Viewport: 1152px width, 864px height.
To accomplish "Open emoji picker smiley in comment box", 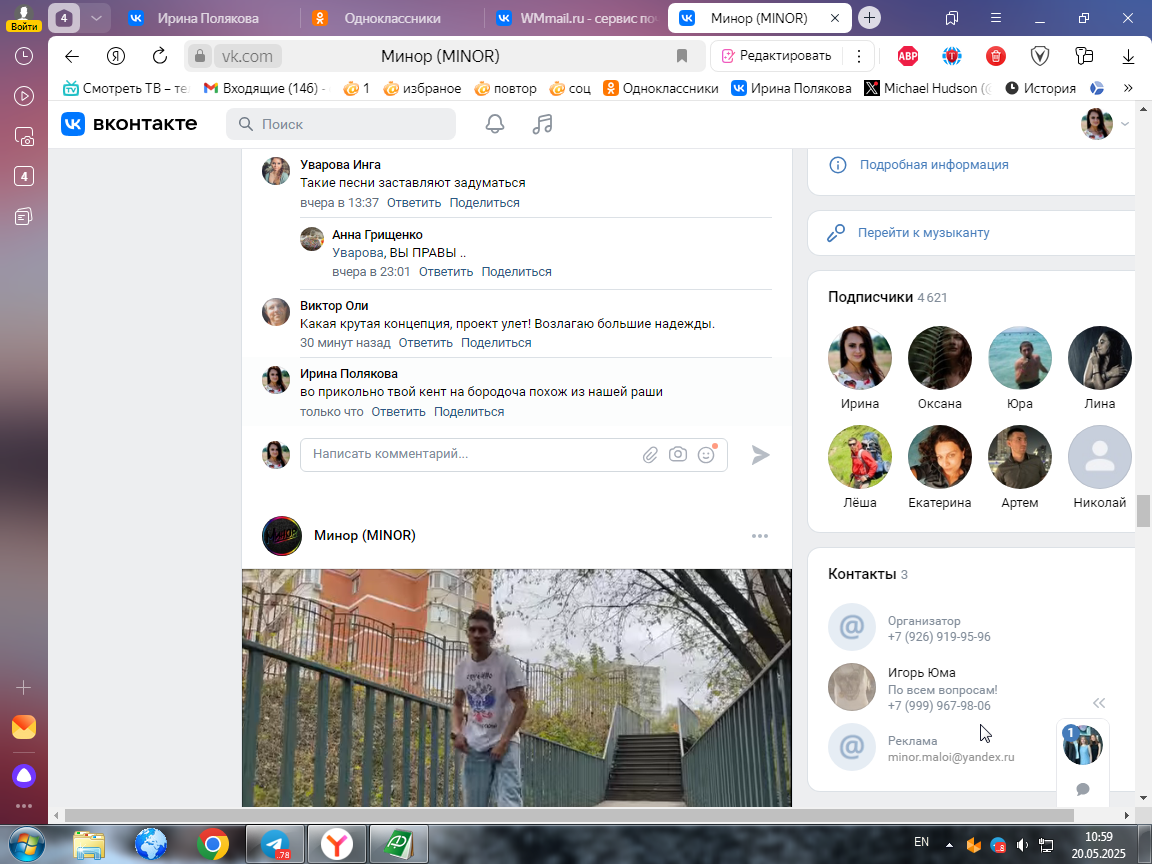I will point(706,454).
